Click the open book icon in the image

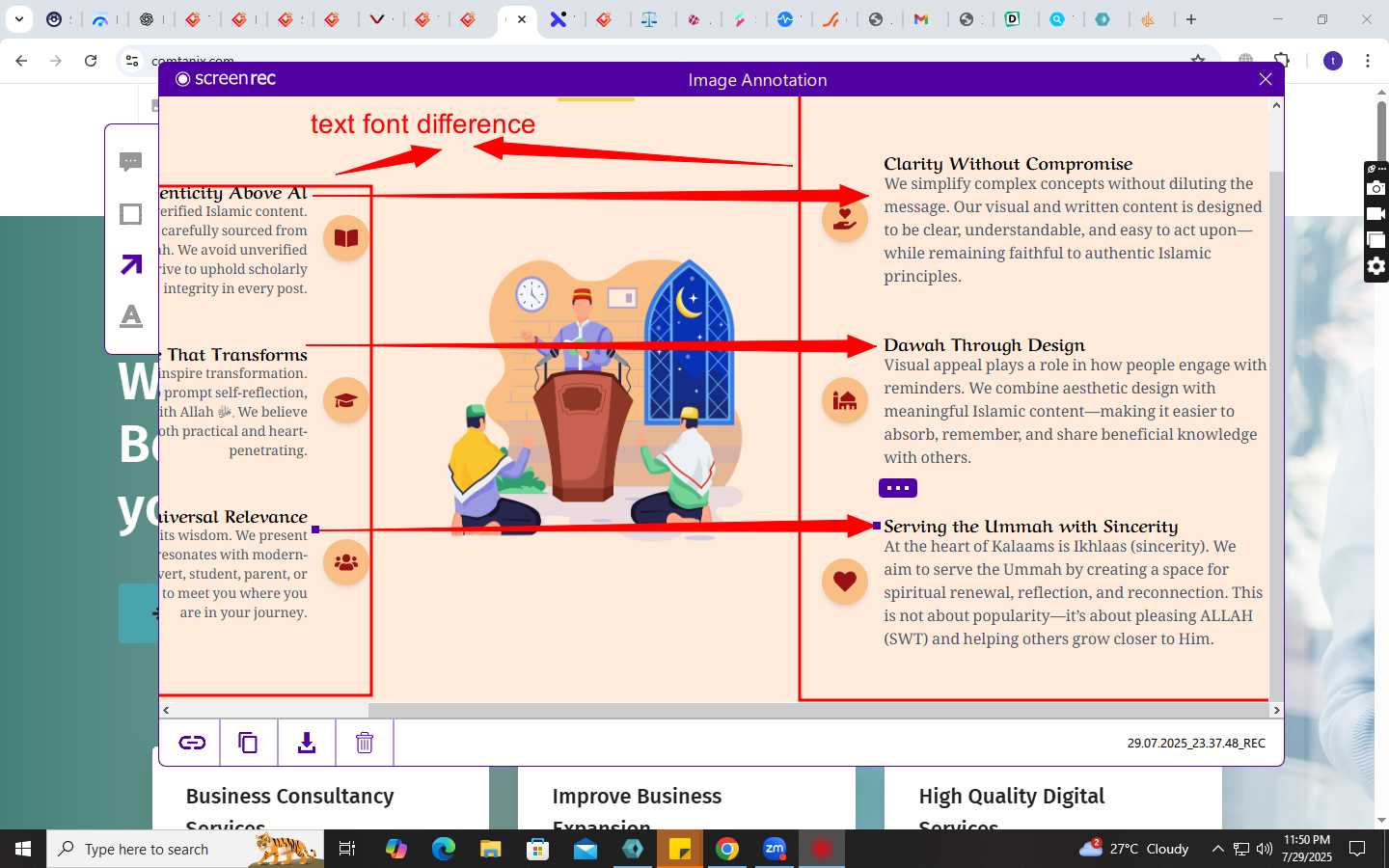(x=346, y=238)
